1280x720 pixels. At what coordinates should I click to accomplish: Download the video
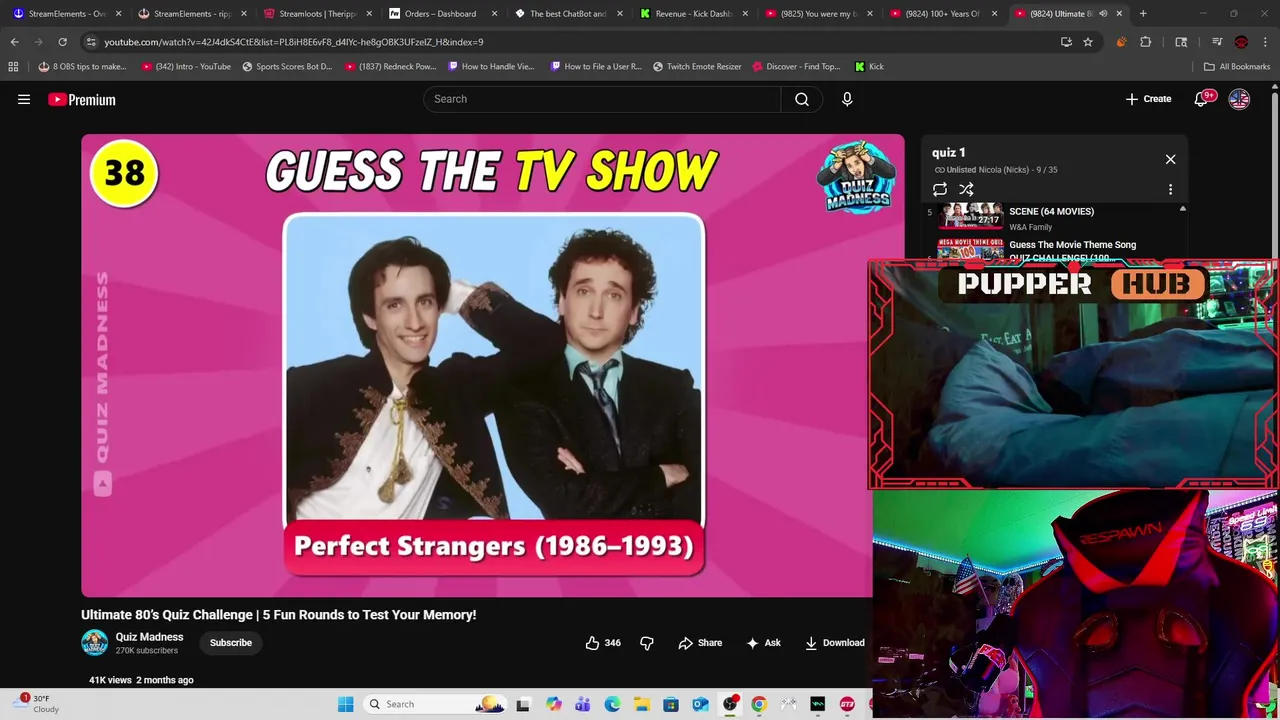click(x=835, y=643)
